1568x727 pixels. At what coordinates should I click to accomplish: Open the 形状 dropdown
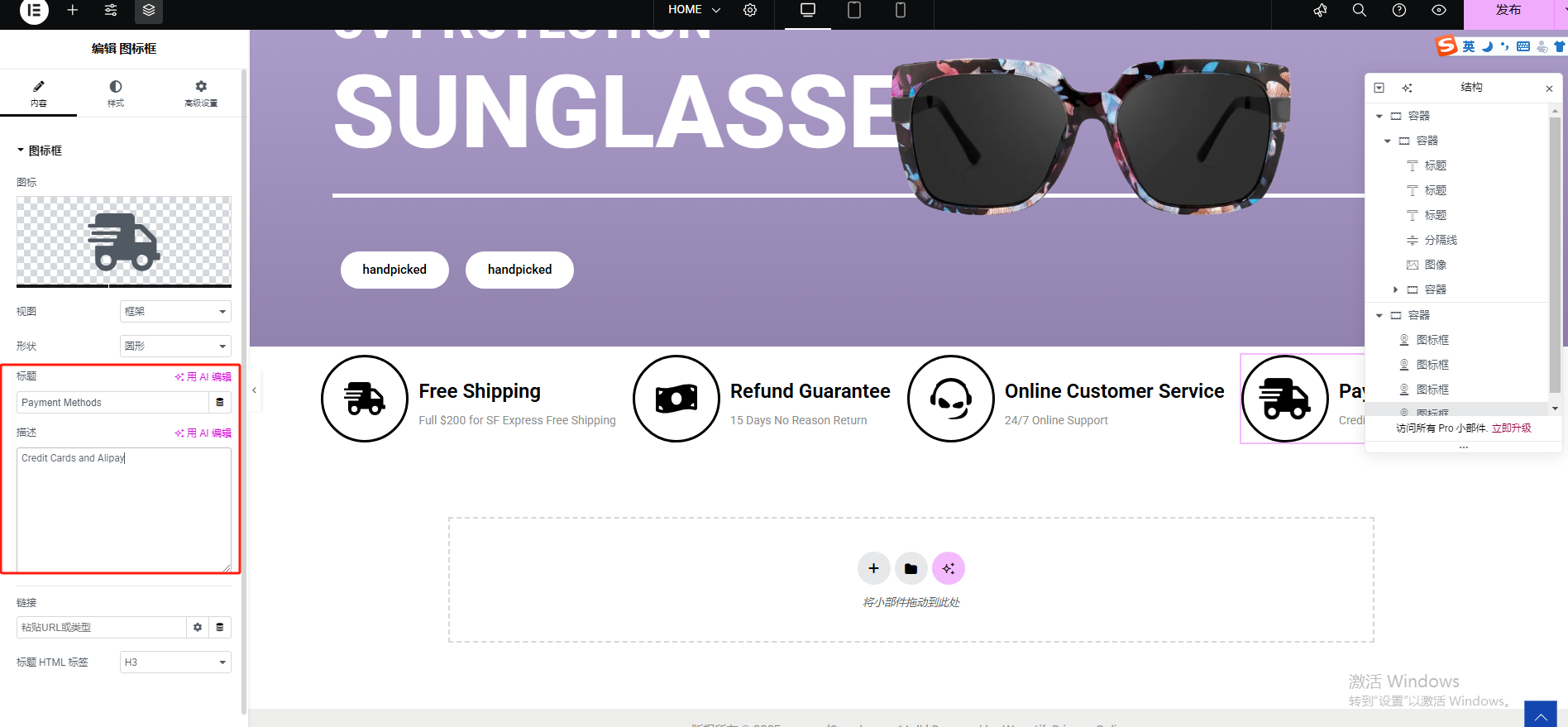point(175,347)
